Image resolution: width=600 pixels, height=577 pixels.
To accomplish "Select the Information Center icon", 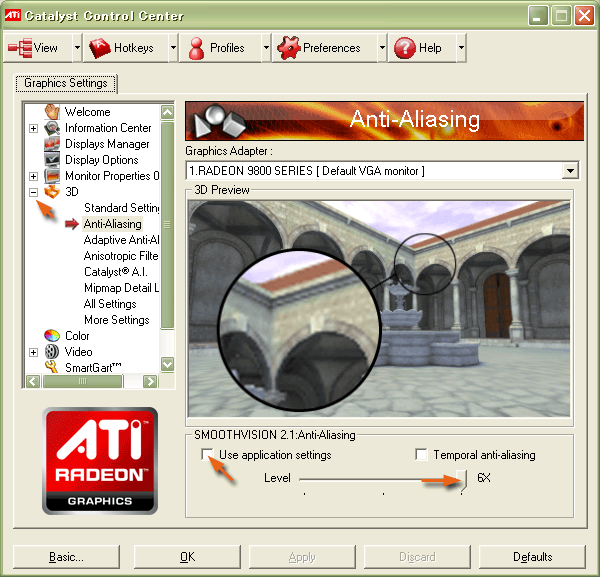I will [x=52, y=128].
